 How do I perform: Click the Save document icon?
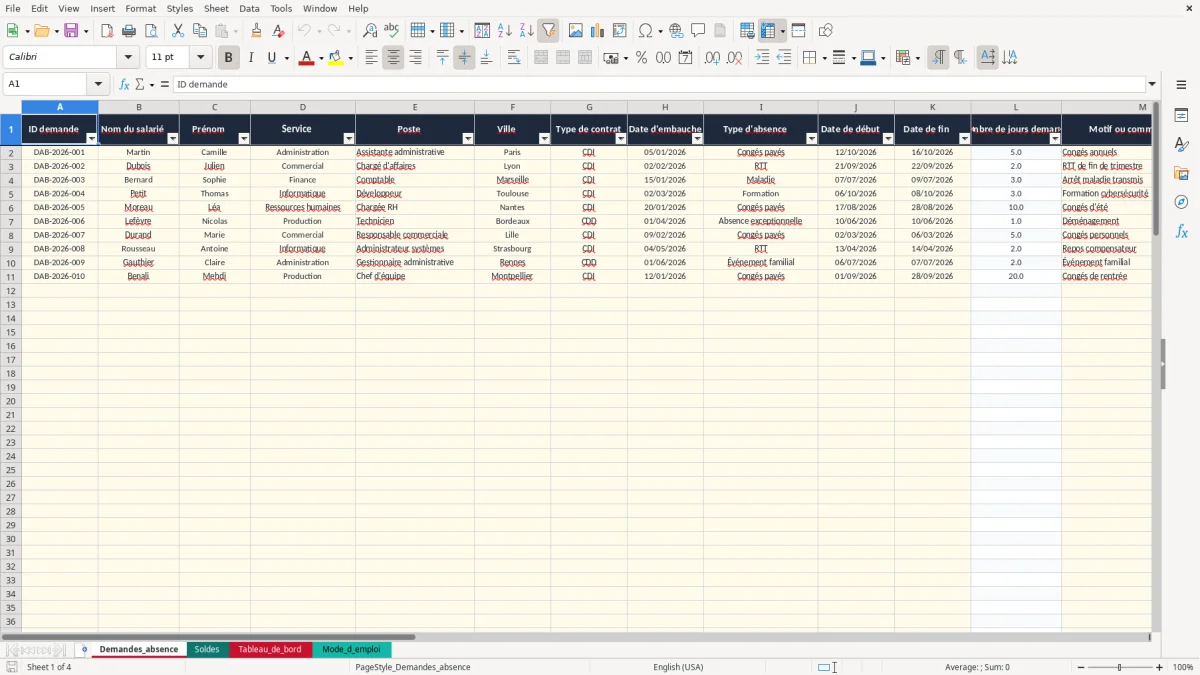pyautogui.click(x=71, y=31)
